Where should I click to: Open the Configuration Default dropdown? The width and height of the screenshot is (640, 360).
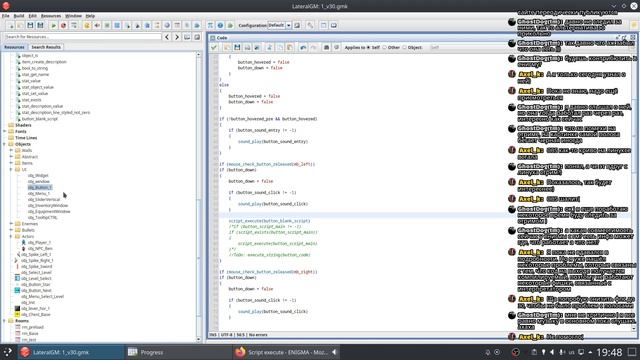[x=289, y=25]
